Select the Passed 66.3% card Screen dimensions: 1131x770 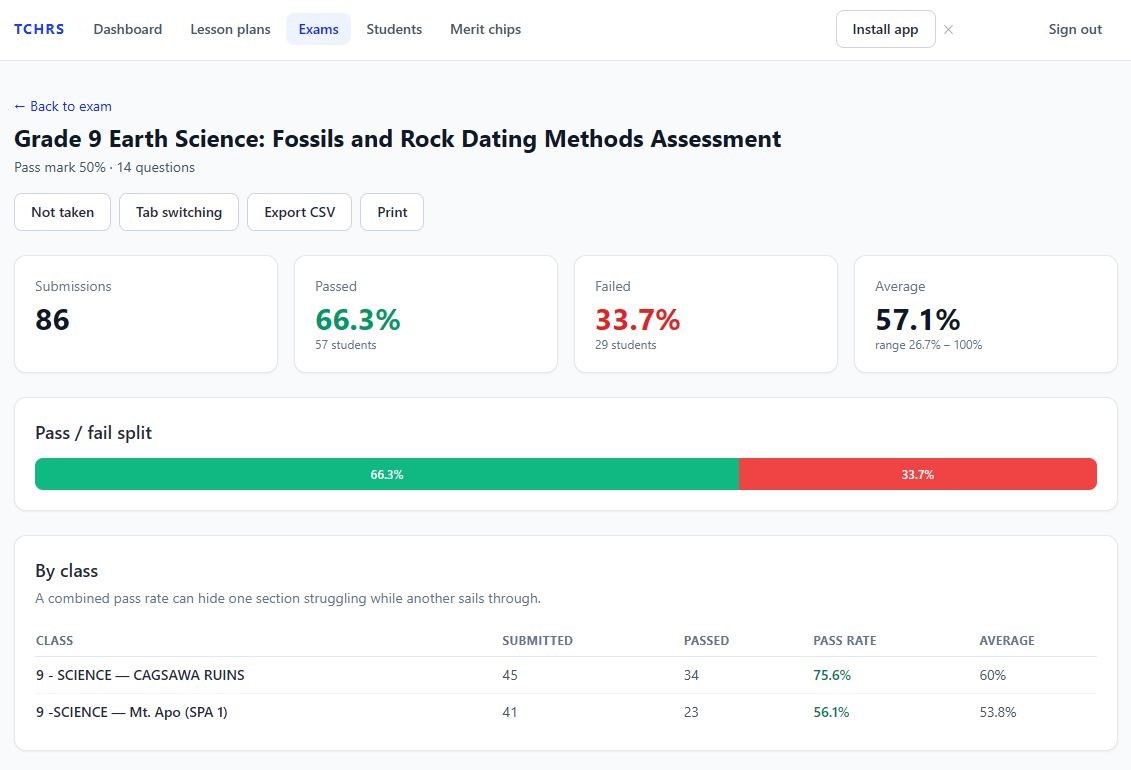coord(426,314)
